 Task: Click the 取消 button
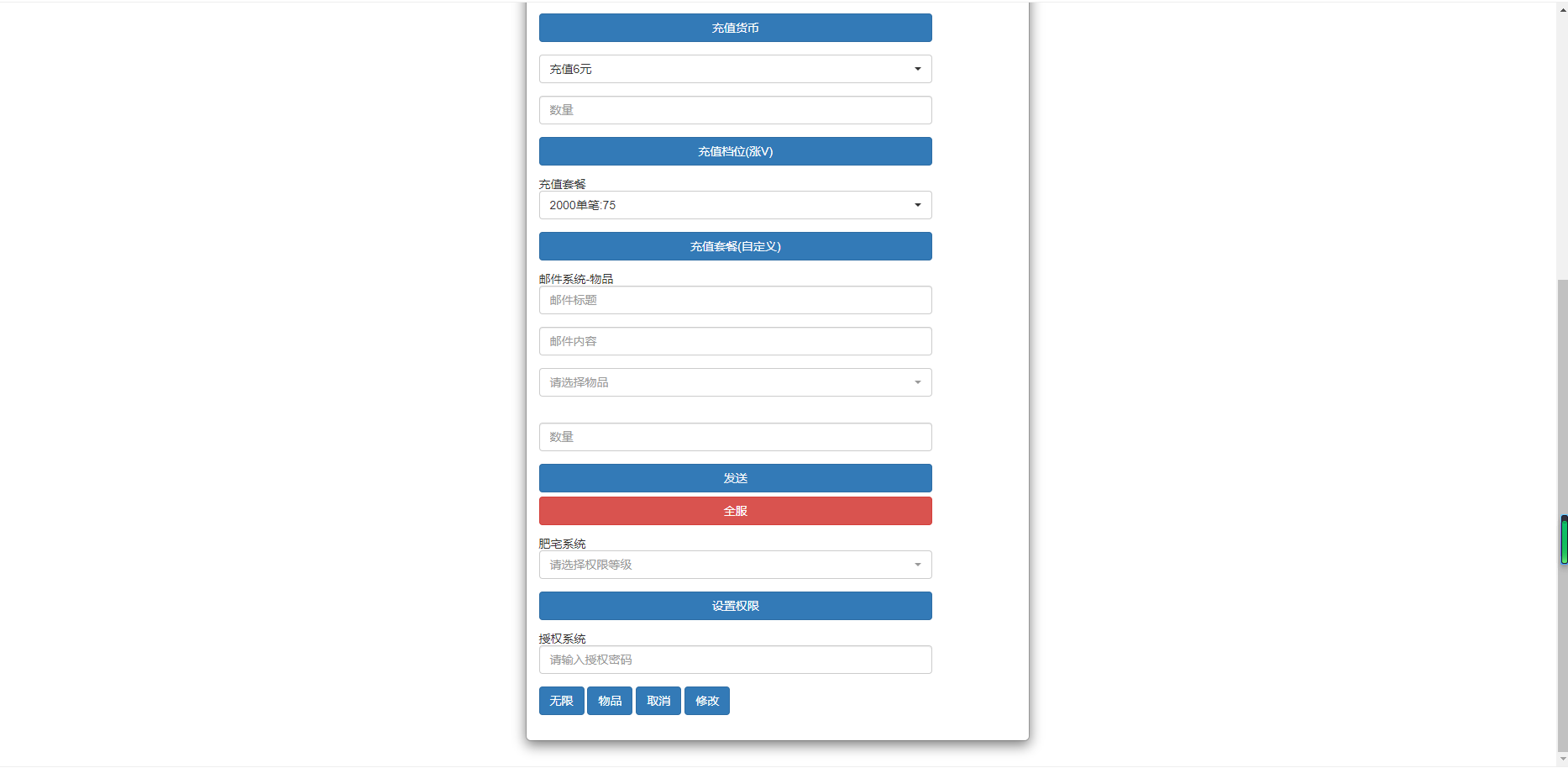pos(658,701)
